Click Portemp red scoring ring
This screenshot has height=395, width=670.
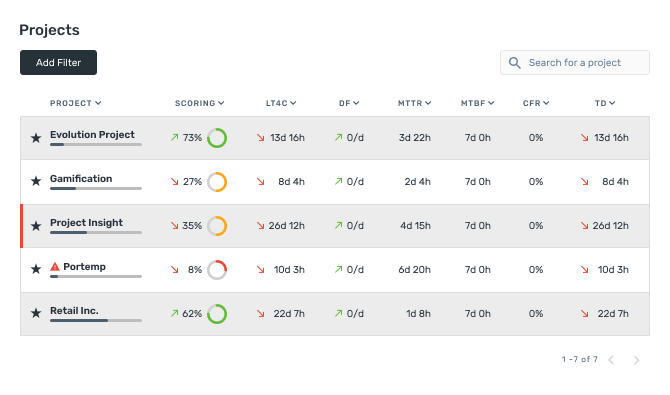tap(217, 270)
